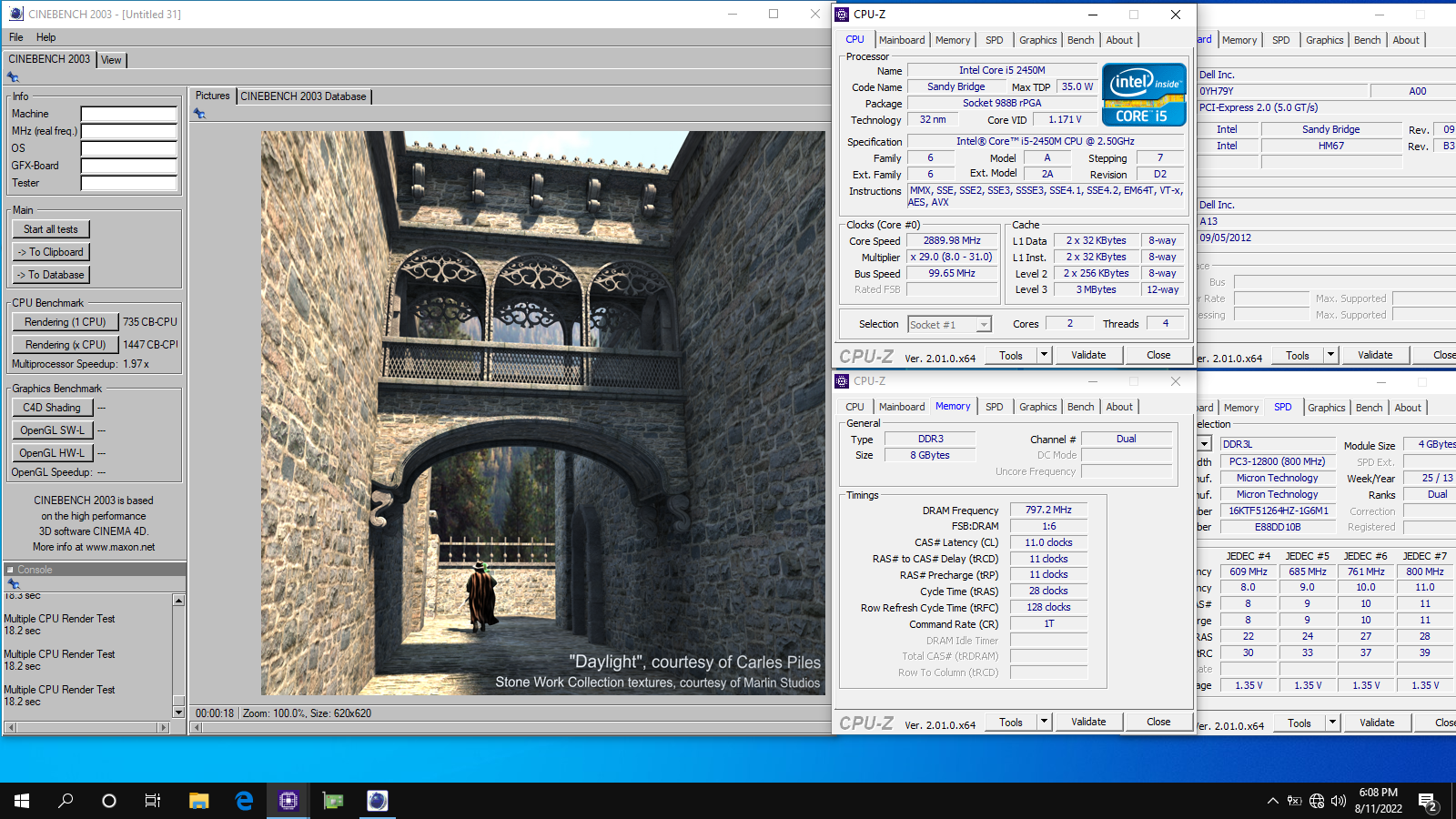
Task: Click the Daylight rendered picture
Action: point(543,413)
